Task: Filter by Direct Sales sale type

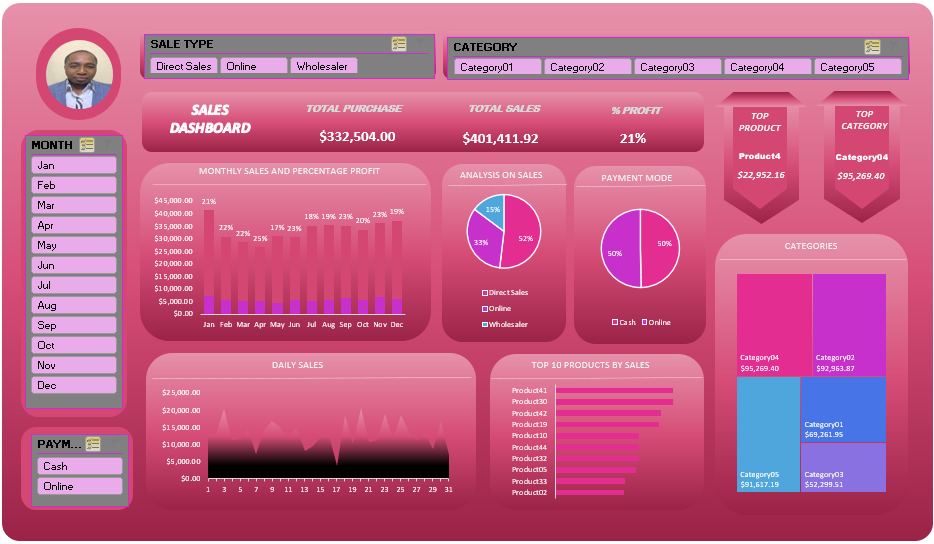Action: click(x=184, y=66)
